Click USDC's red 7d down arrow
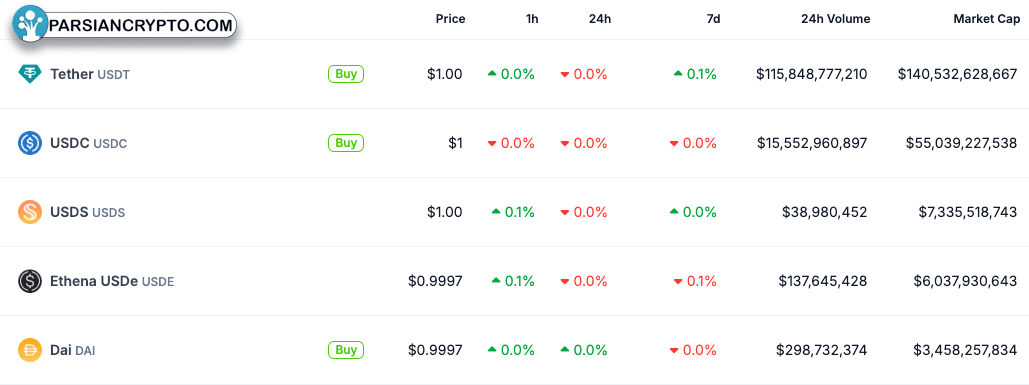The height and width of the screenshot is (385, 1029). pos(674,144)
